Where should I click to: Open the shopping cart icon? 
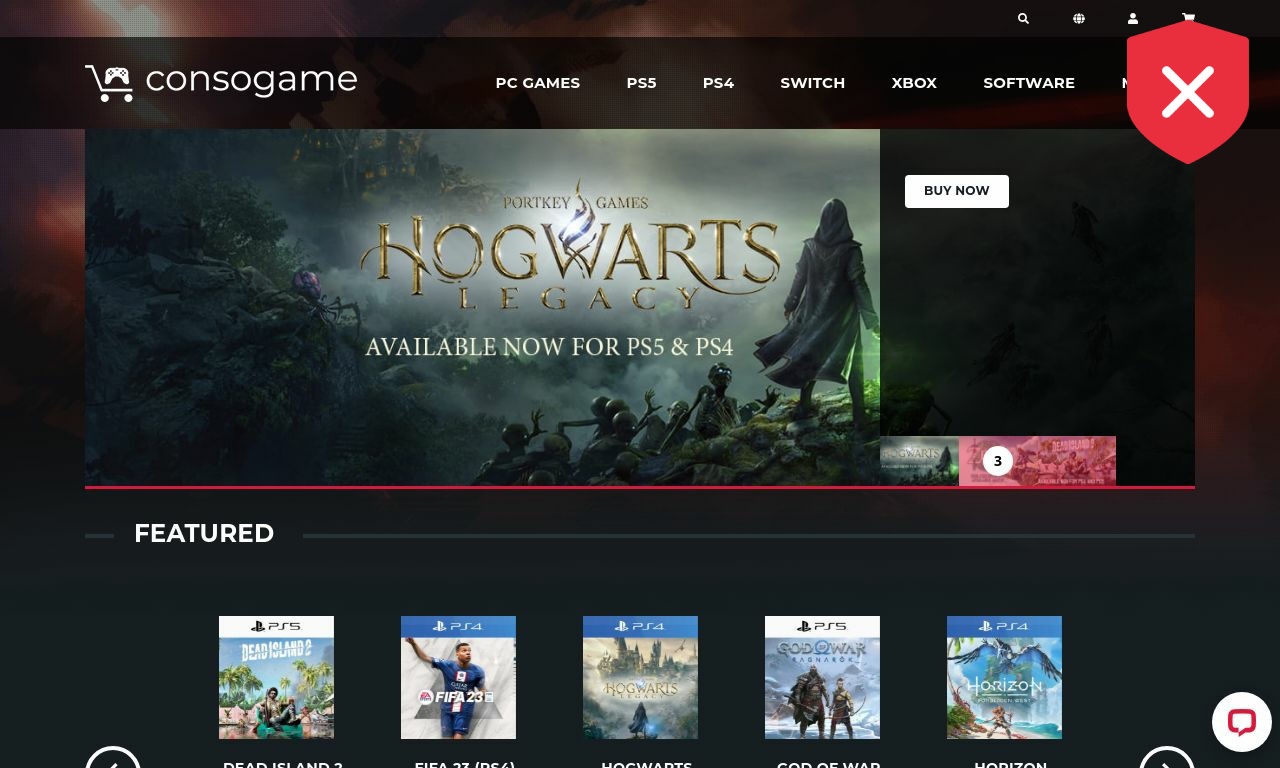1188,17
